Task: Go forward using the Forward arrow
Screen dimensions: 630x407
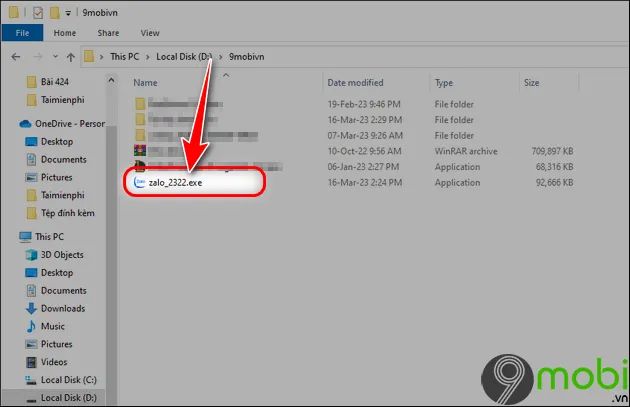Action: click(37, 57)
